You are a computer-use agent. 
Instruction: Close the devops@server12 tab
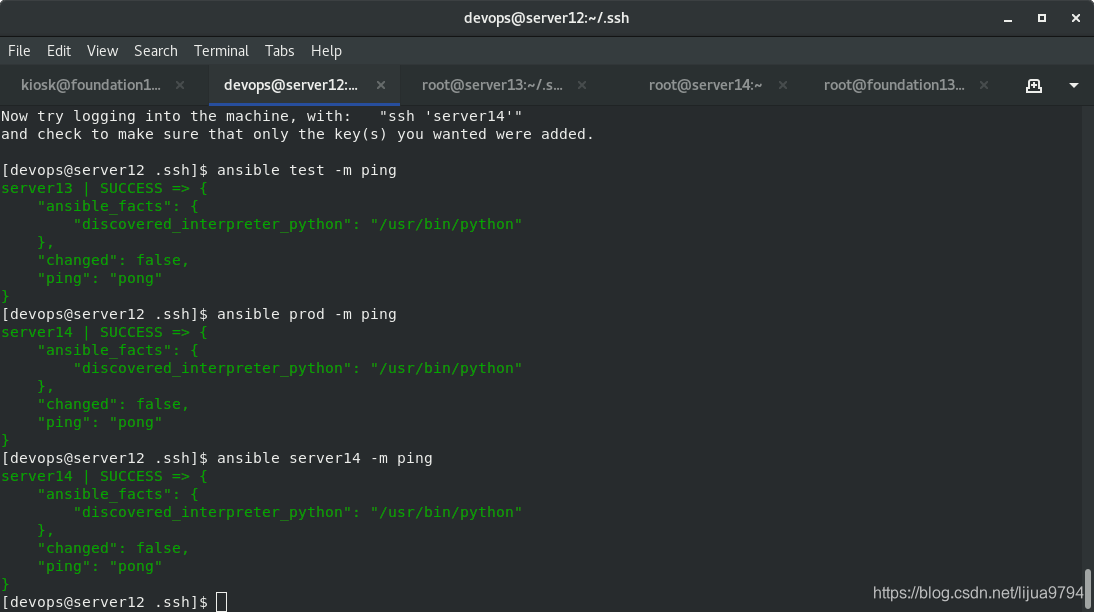381,85
